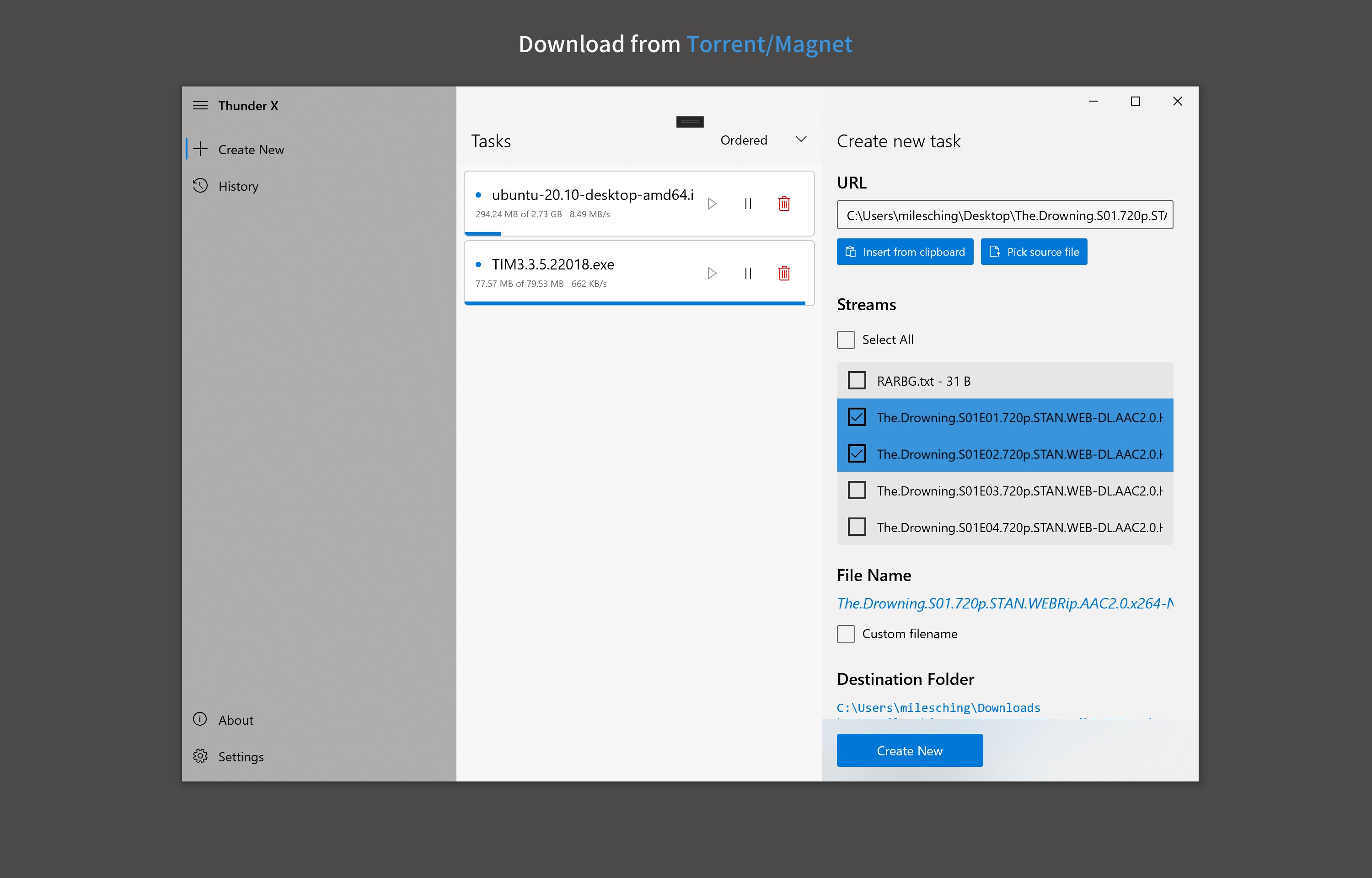The width and height of the screenshot is (1372, 878).
Task: Click Insert from clipboard button
Action: click(x=905, y=252)
